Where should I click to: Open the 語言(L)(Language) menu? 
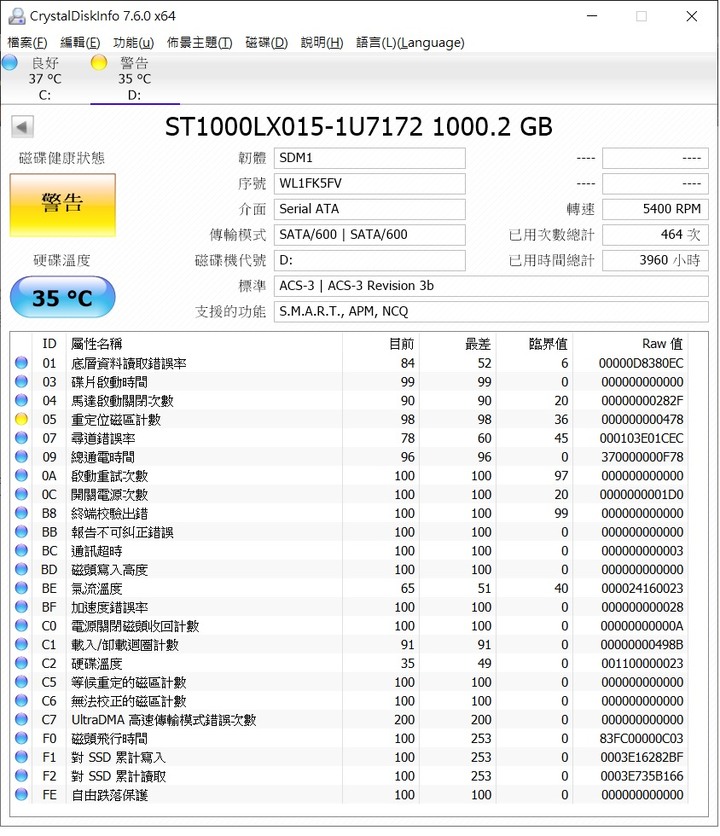pyautogui.click(x=410, y=43)
